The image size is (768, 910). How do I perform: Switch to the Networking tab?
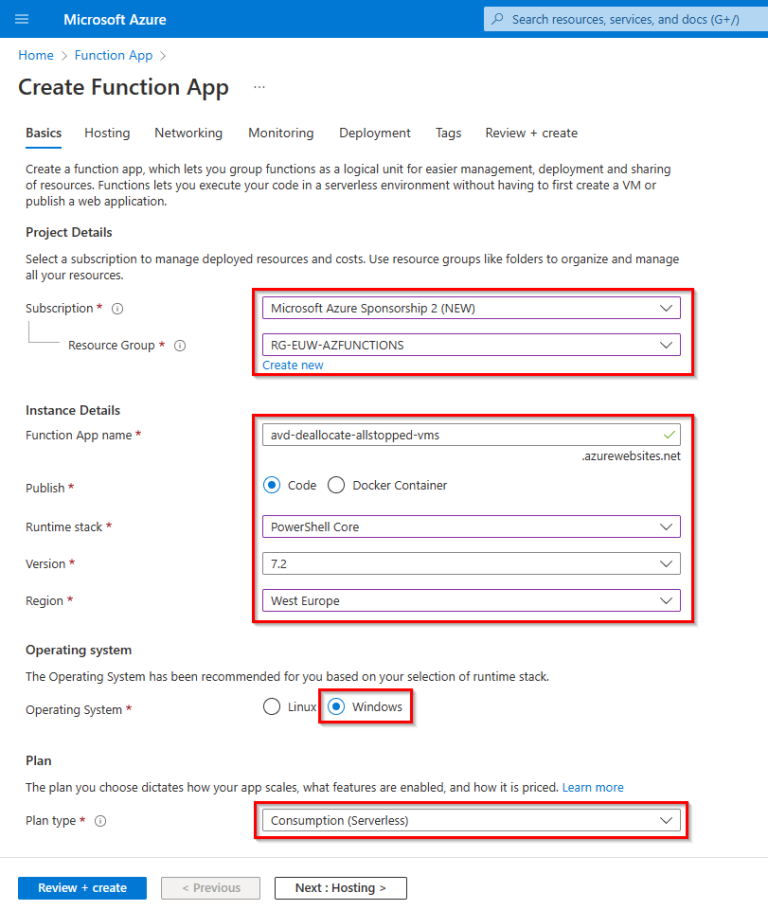pos(188,133)
